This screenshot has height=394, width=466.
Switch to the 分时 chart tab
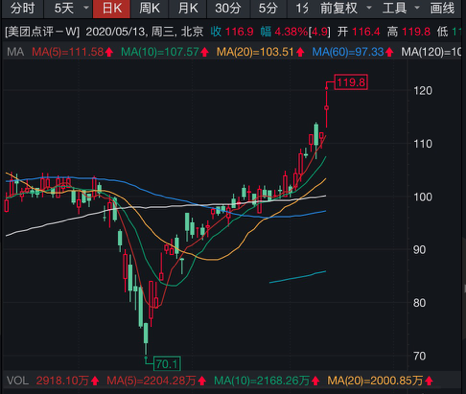point(22,8)
